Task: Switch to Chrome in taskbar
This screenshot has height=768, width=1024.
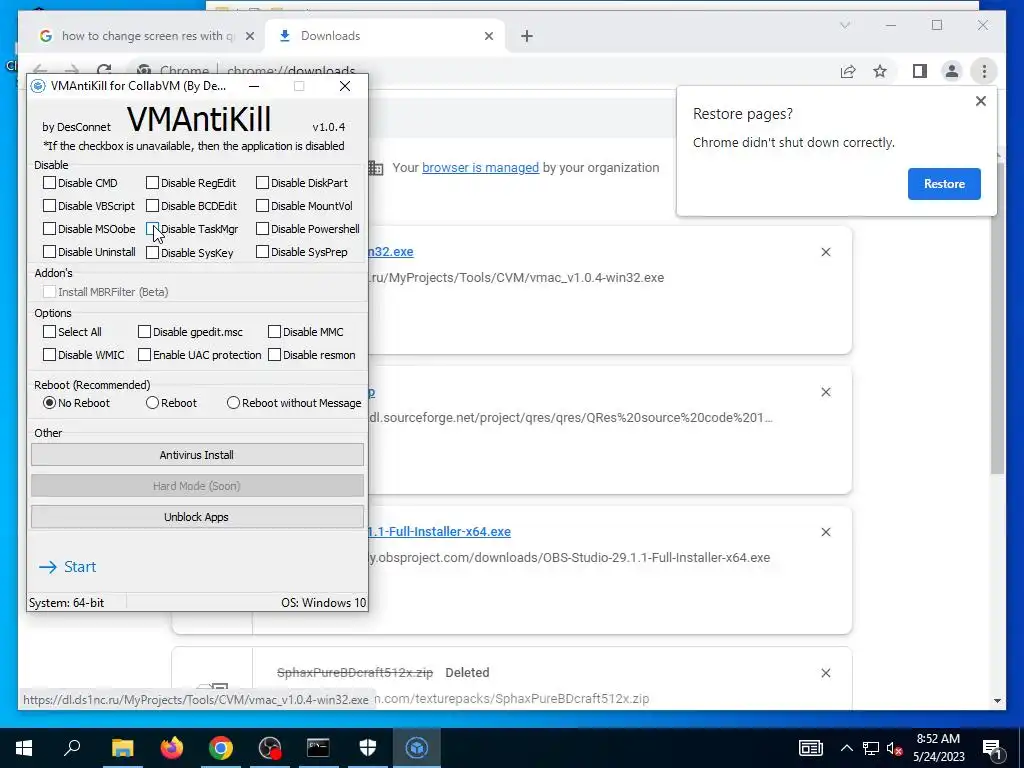Action: tap(221, 748)
